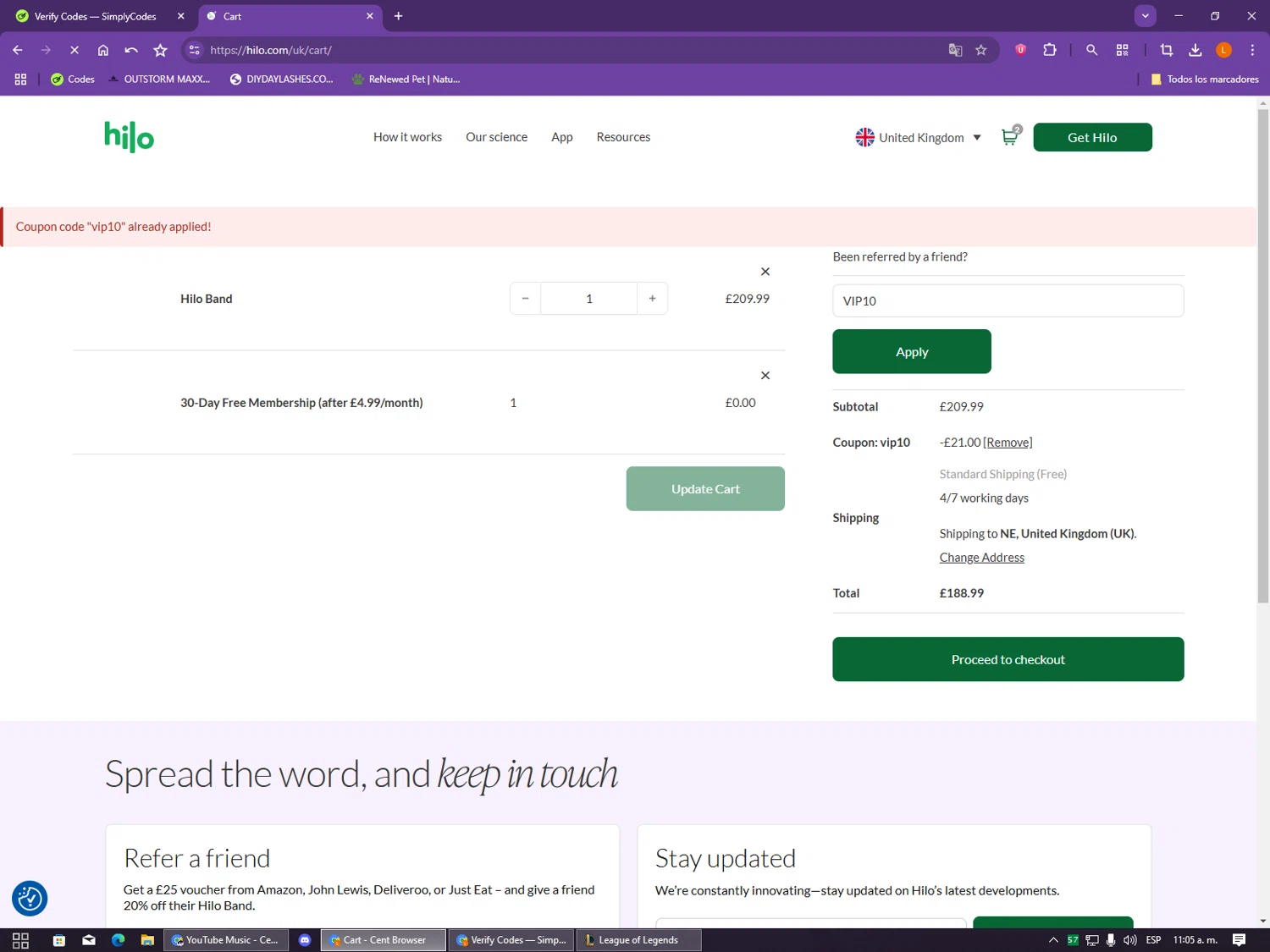
Task: Click the hilo logo
Action: click(x=129, y=137)
